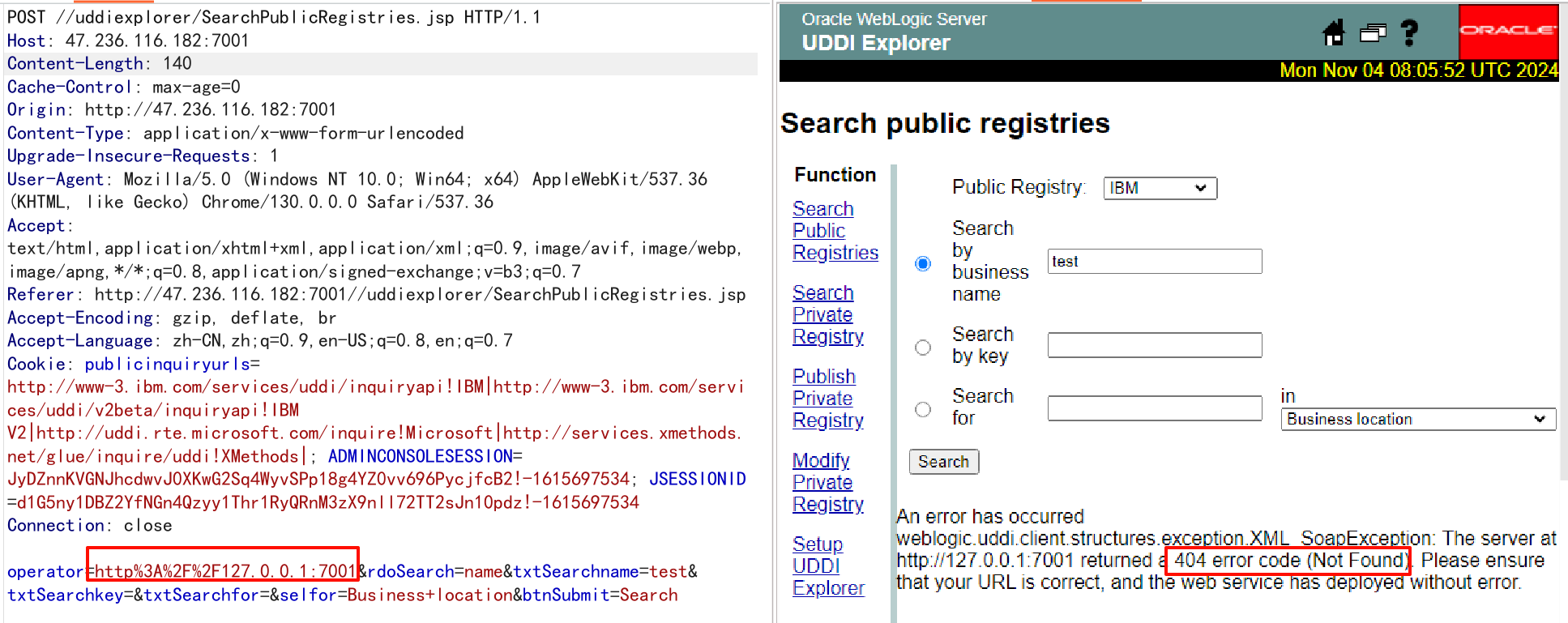Open Modify Private Registry link
The image size is (1568, 623).
(827, 483)
